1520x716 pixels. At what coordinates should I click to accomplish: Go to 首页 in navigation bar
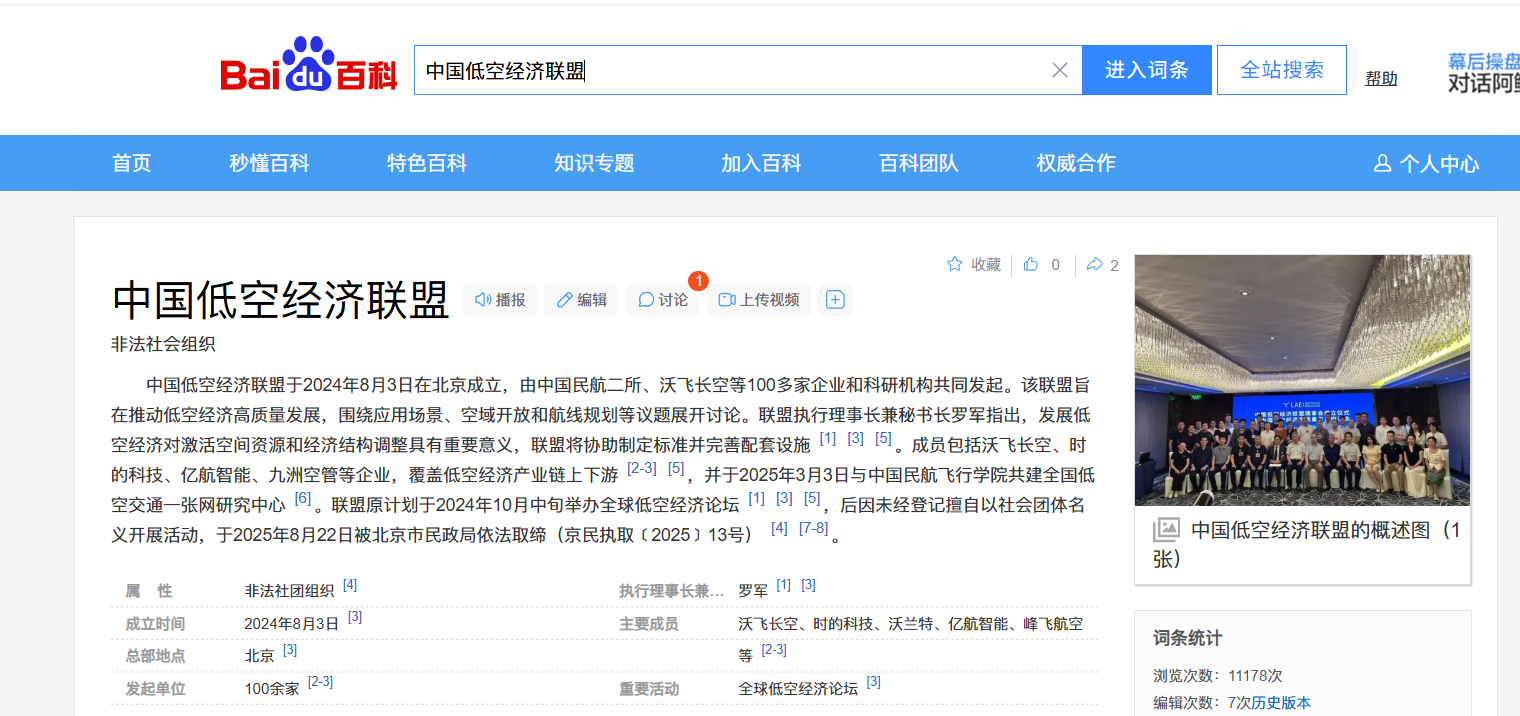point(132,164)
